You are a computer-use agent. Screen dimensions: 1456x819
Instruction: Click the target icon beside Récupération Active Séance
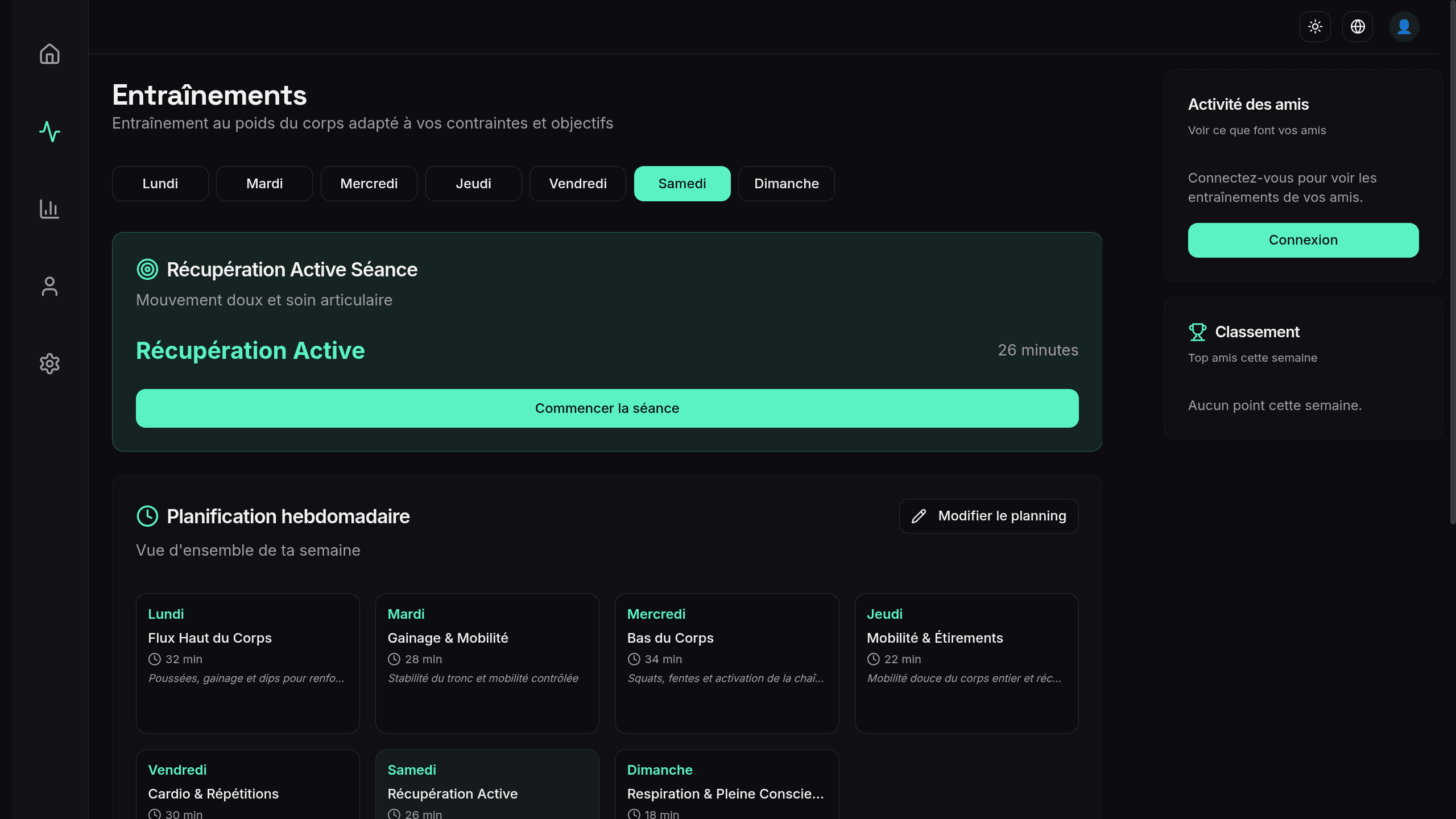click(x=147, y=270)
